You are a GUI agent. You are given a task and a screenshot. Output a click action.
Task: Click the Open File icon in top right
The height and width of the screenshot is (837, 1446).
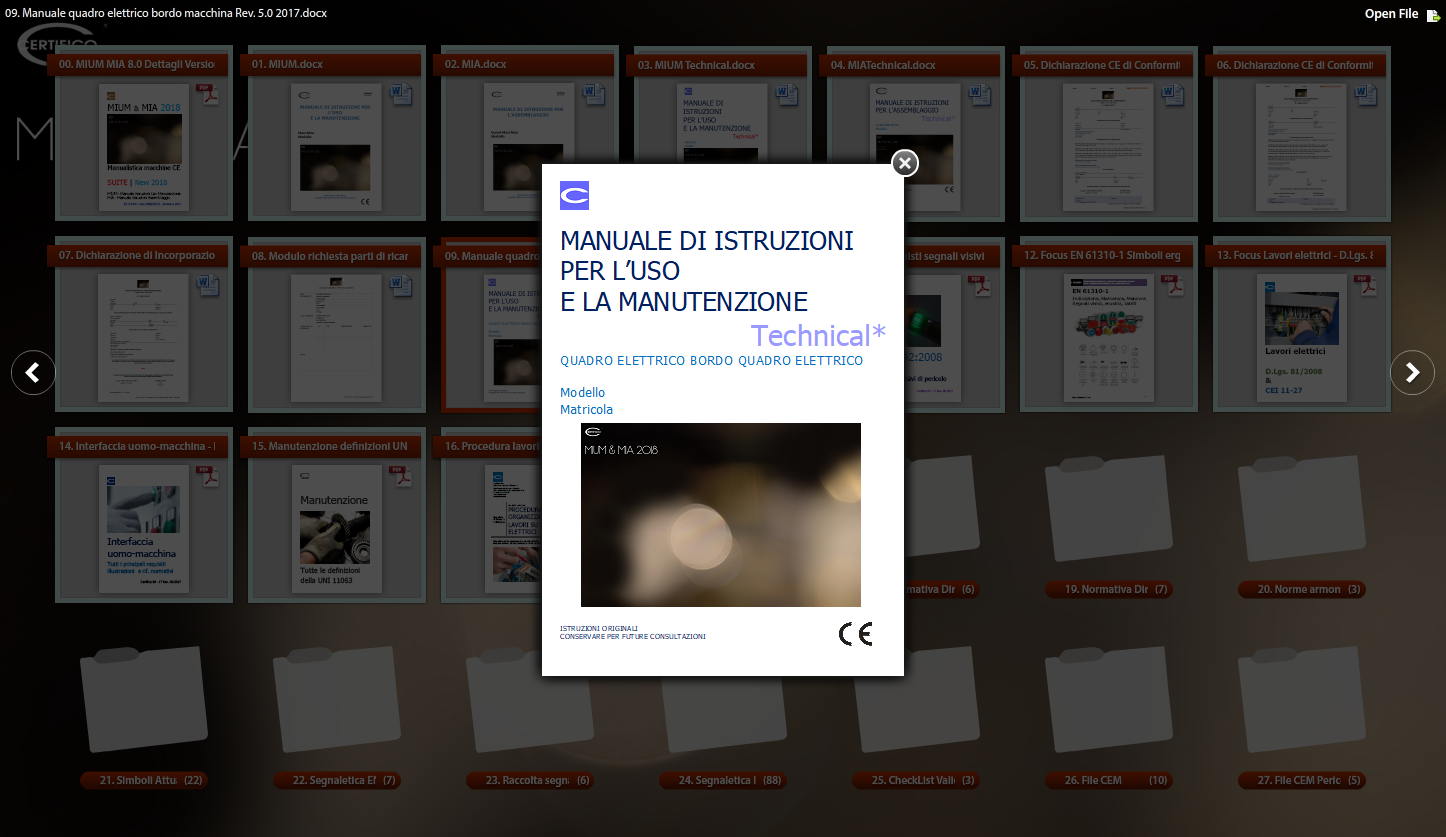click(x=1432, y=14)
